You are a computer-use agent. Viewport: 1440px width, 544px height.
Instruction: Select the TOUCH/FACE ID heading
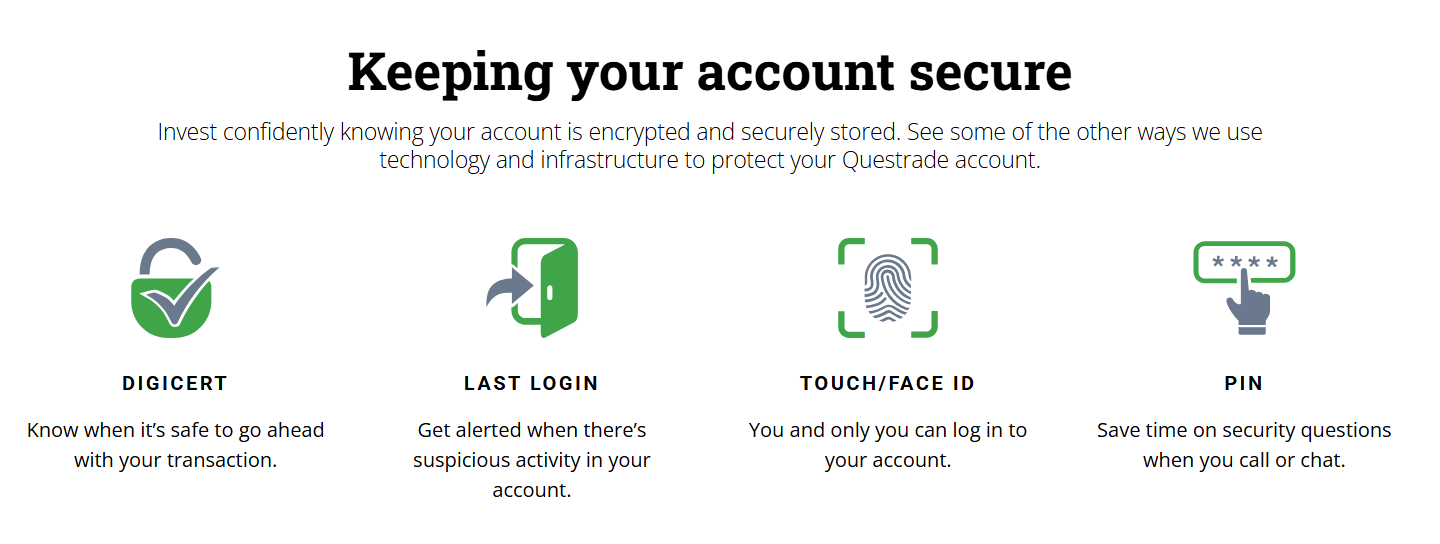click(x=887, y=383)
